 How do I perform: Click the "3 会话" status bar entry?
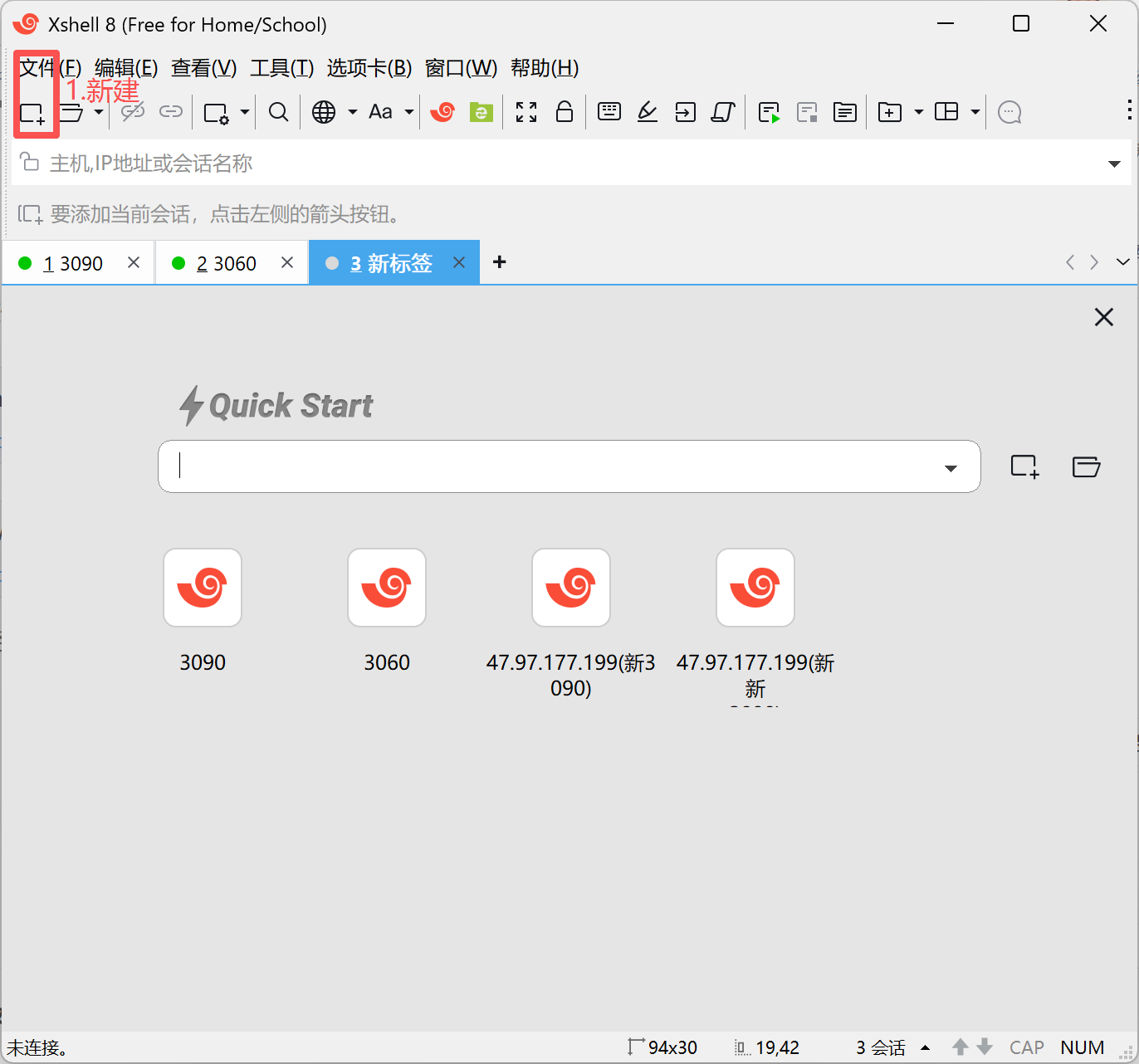tap(881, 1047)
